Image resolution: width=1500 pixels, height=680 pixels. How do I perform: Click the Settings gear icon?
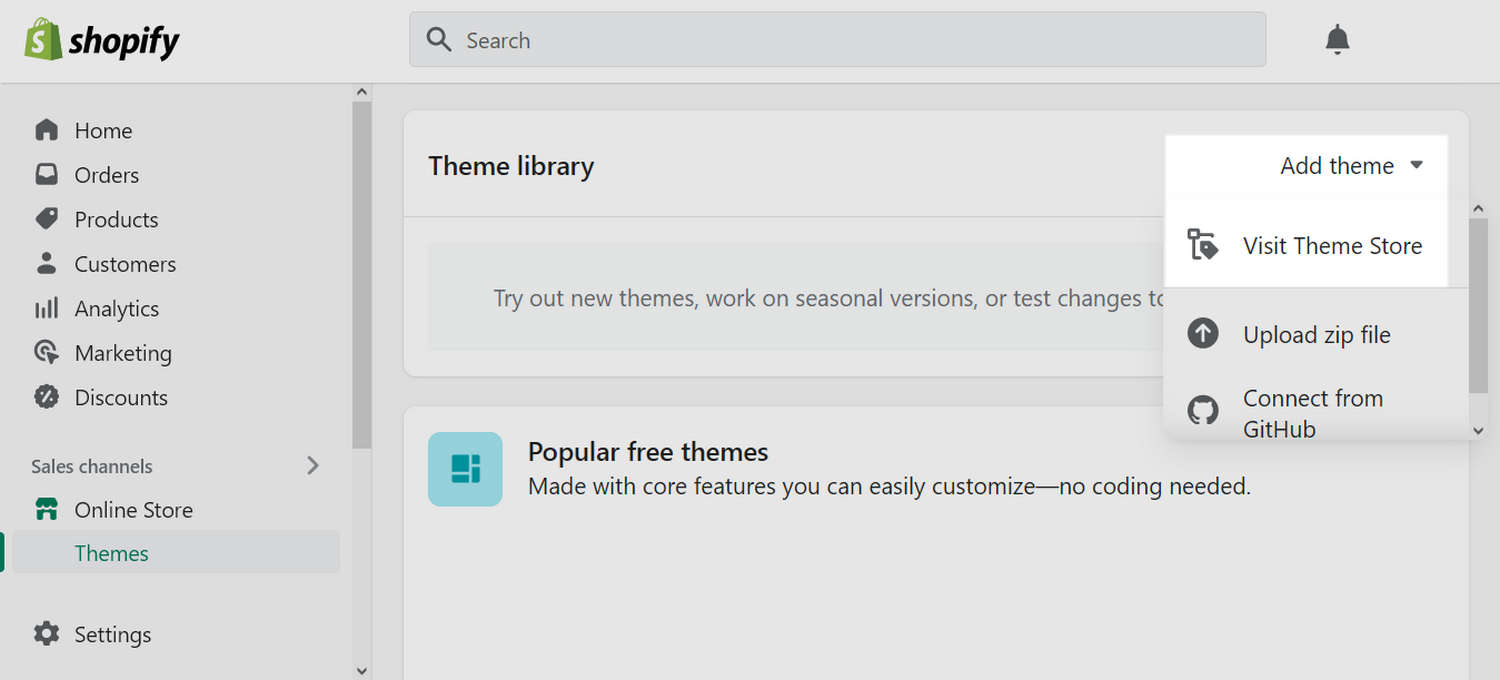point(47,634)
